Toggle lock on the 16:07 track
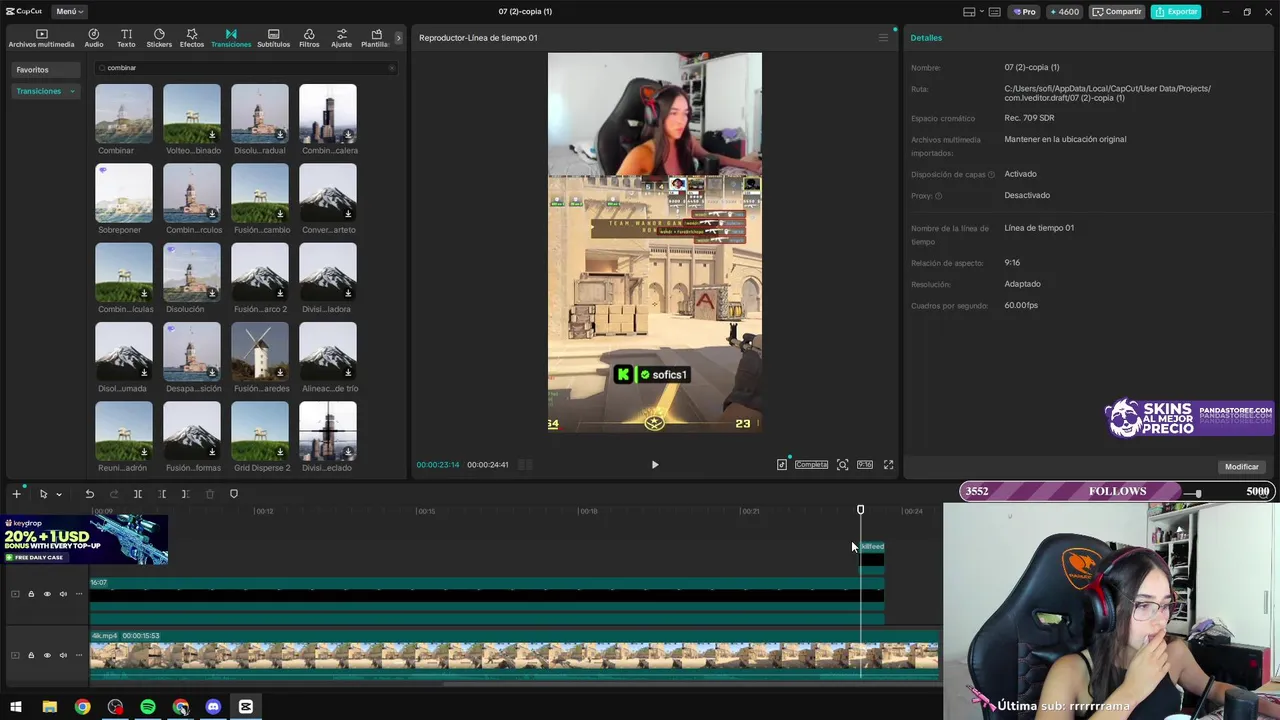The image size is (1280, 720). [31, 594]
